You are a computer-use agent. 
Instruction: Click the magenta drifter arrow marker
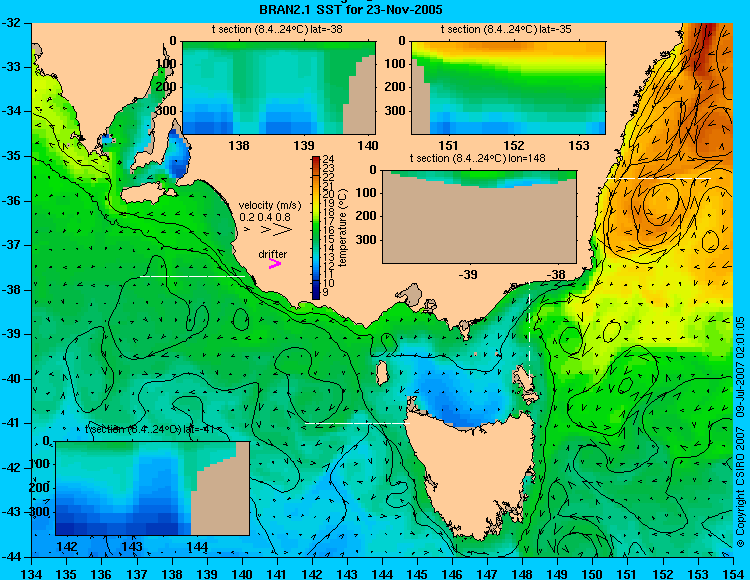[x=275, y=263]
